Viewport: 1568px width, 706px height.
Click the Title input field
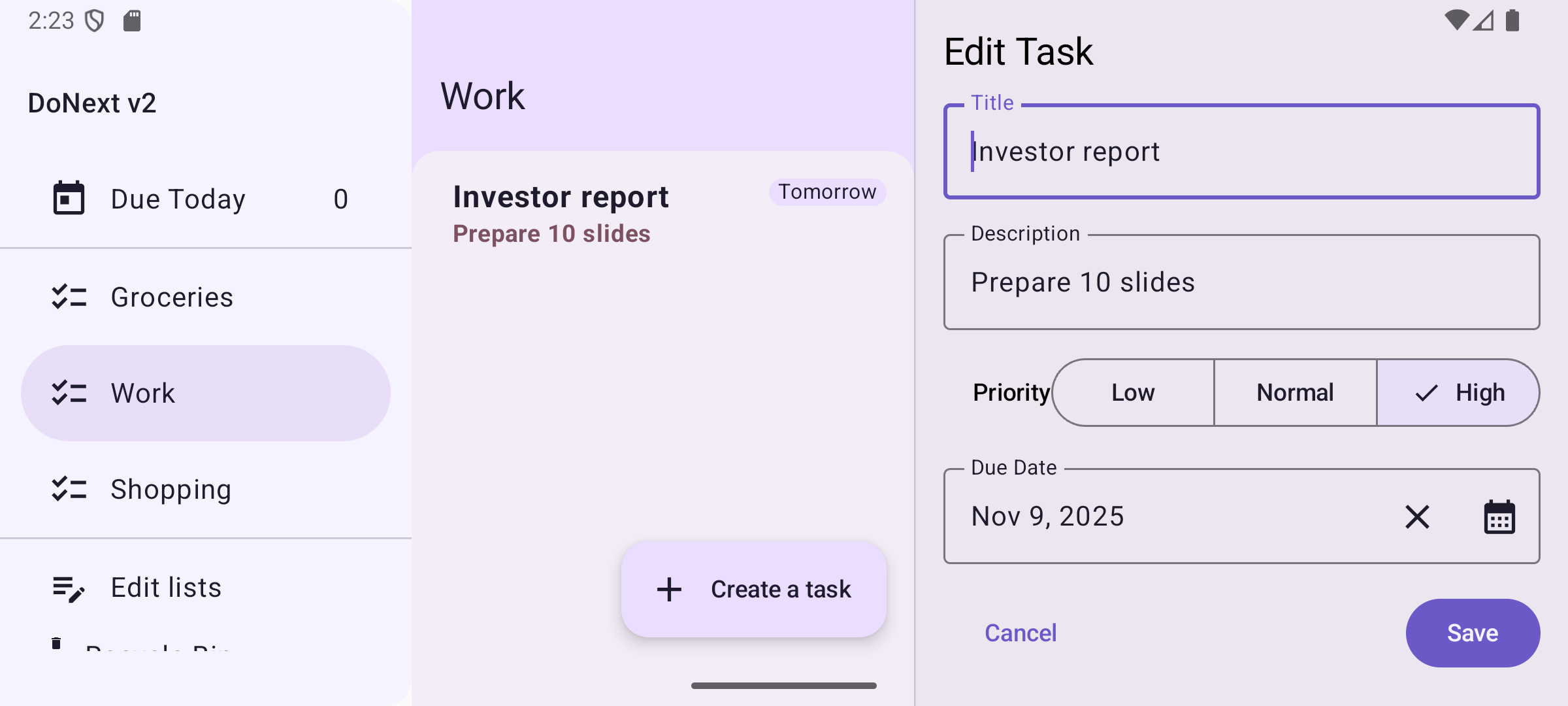[1241, 152]
